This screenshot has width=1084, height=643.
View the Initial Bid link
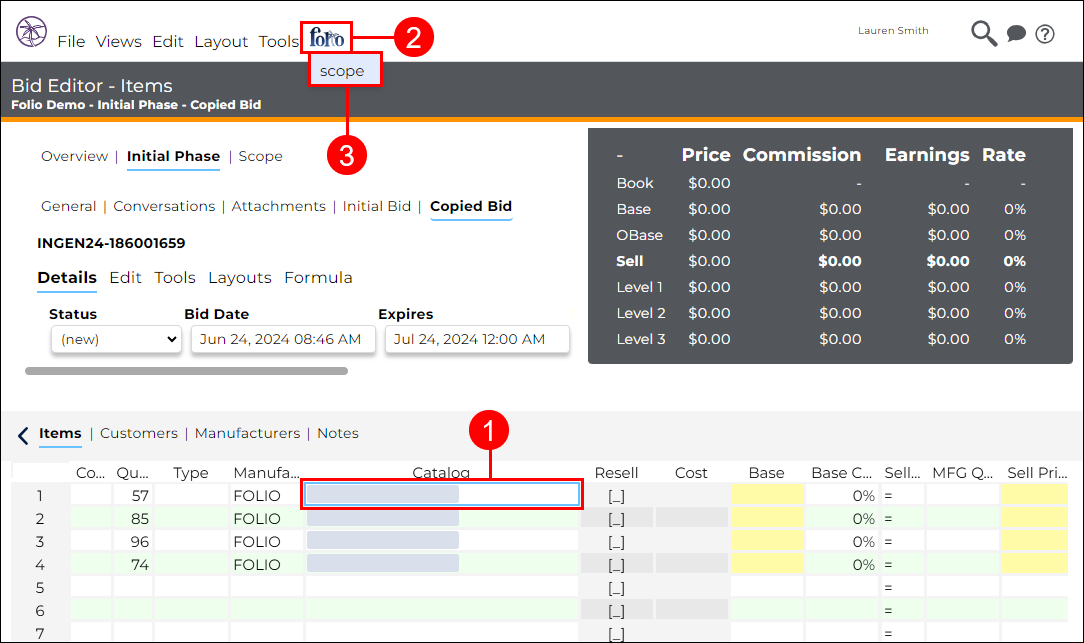pyautogui.click(x=377, y=206)
